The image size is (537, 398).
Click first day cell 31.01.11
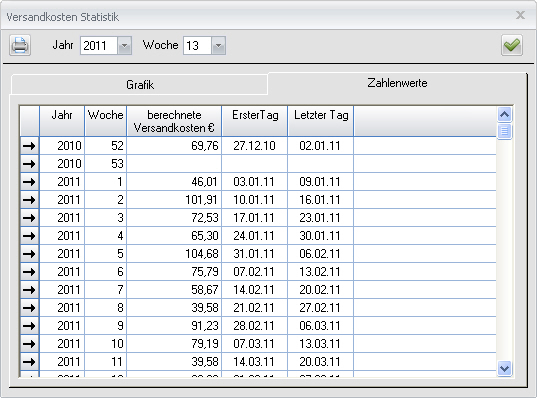click(x=254, y=254)
